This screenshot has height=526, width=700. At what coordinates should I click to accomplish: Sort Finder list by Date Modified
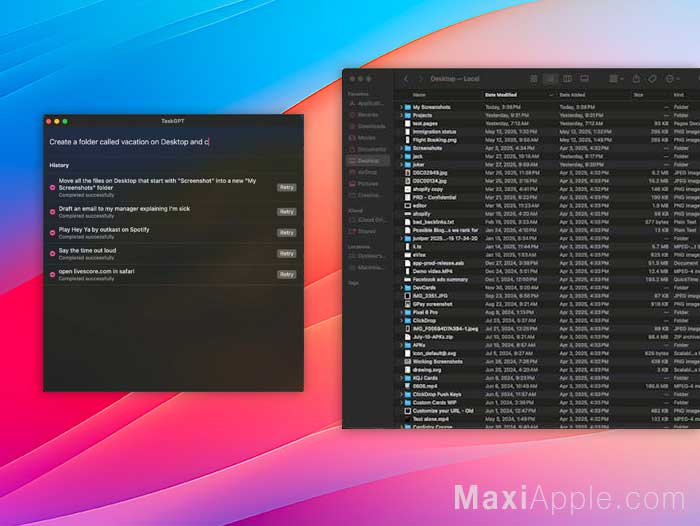(501, 95)
